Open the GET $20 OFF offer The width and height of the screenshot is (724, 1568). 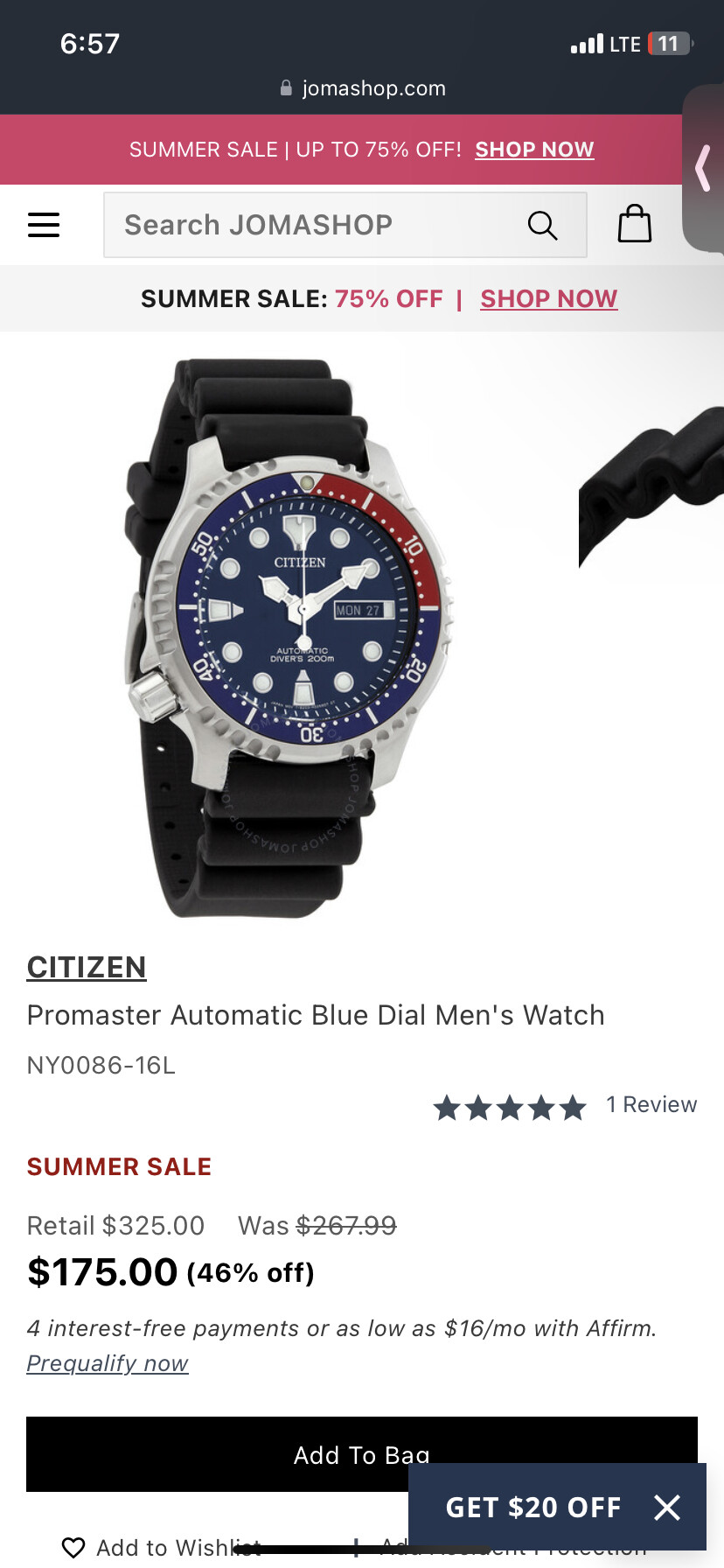click(x=533, y=1507)
